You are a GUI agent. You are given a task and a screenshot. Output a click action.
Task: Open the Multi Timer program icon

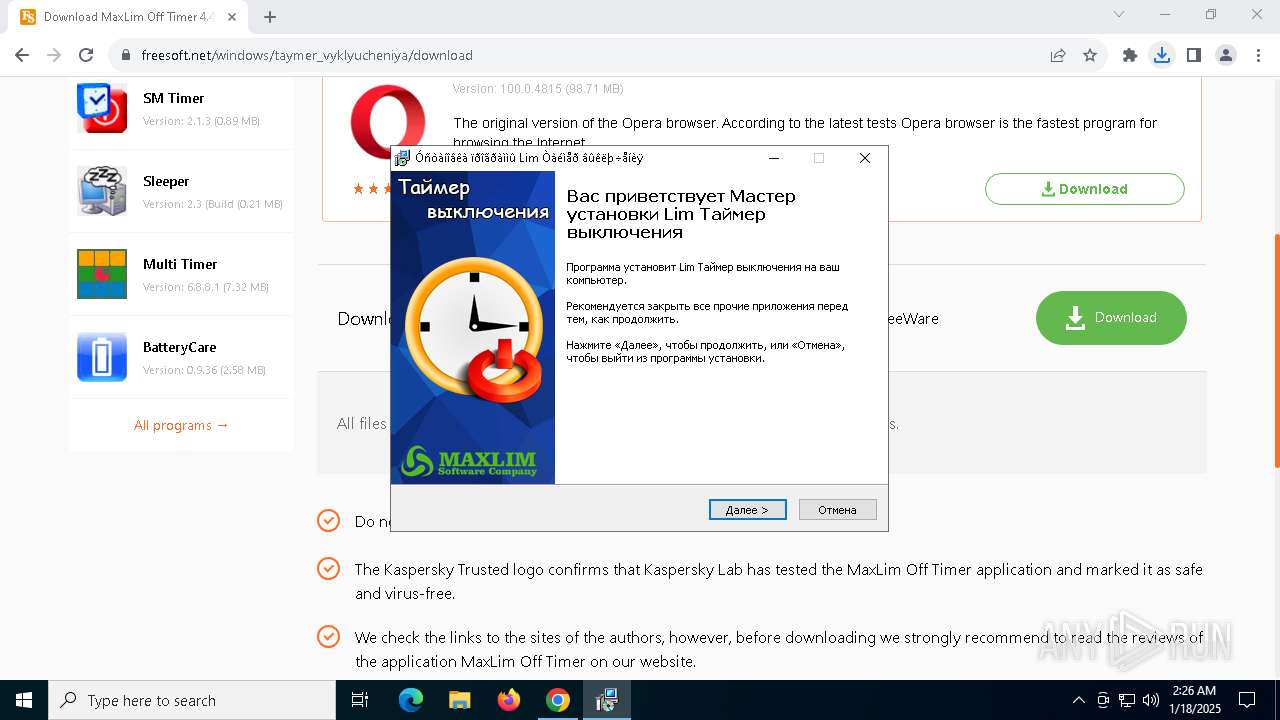coord(102,274)
